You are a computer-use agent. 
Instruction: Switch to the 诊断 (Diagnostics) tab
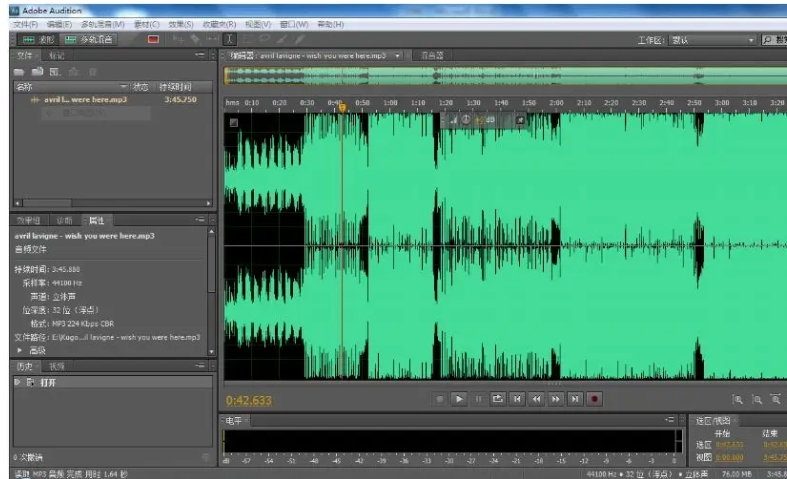click(64, 220)
